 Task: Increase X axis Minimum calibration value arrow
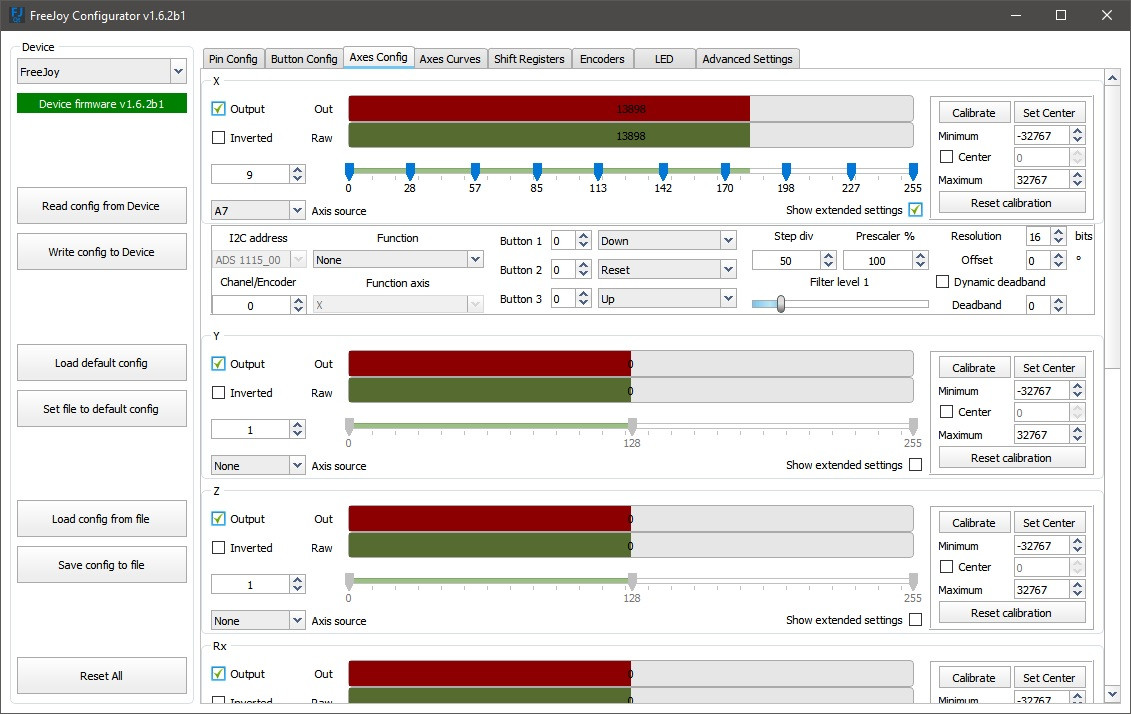click(x=1077, y=131)
